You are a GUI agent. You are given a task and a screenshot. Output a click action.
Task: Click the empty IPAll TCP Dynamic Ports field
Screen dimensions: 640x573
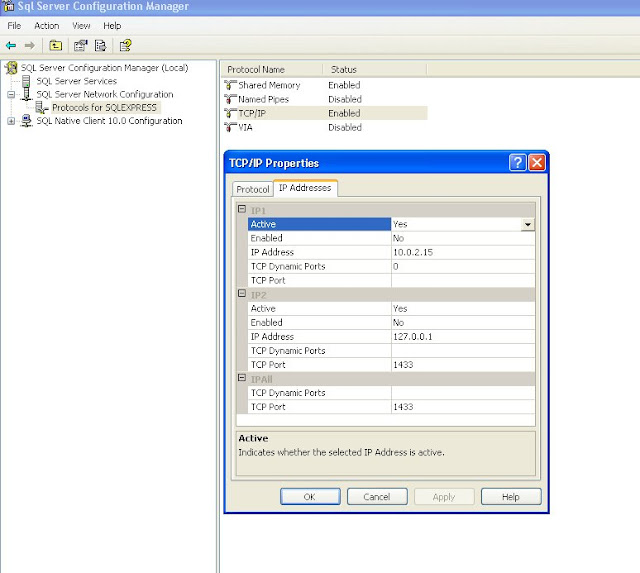click(x=463, y=393)
